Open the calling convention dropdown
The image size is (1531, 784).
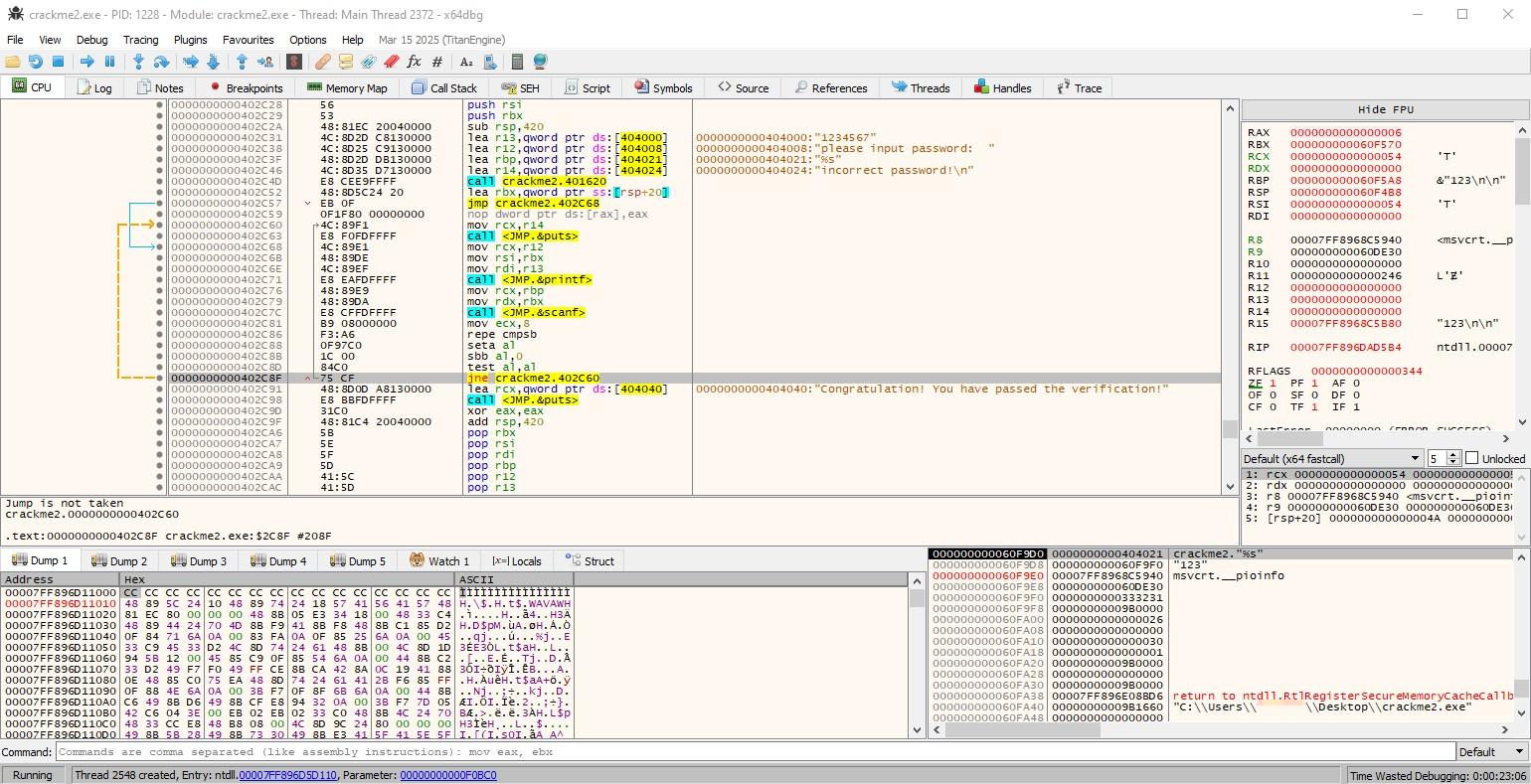(1331, 458)
